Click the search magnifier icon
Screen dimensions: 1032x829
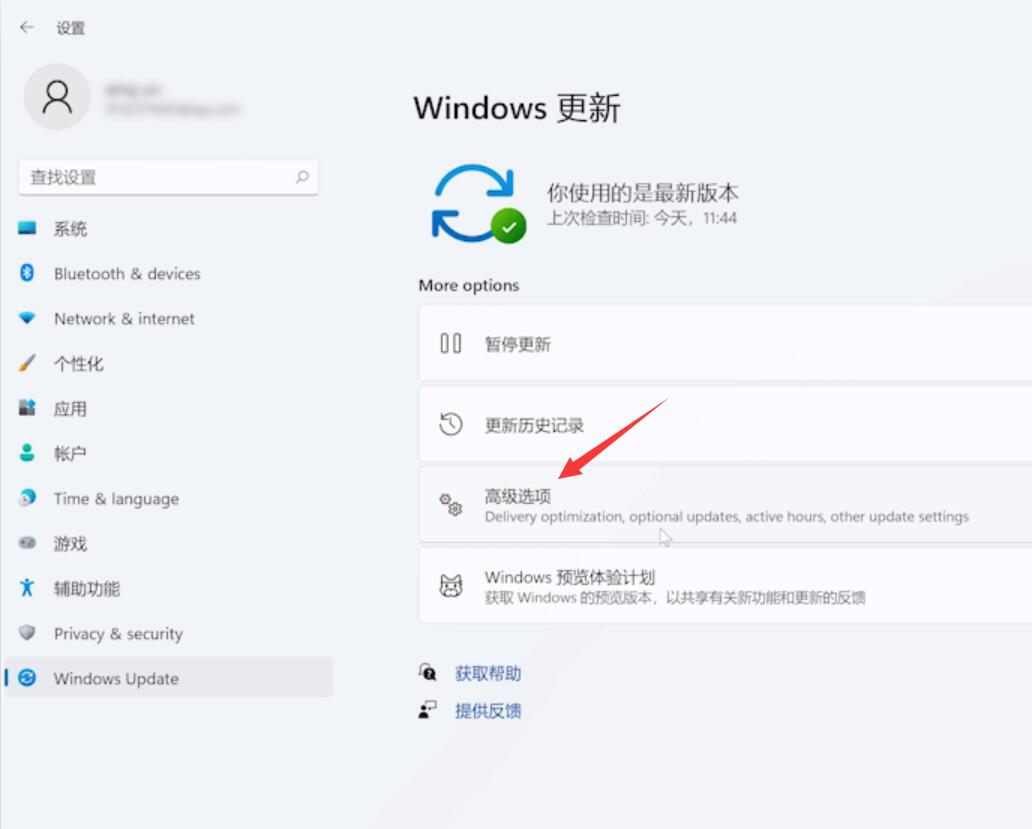(x=302, y=177)
